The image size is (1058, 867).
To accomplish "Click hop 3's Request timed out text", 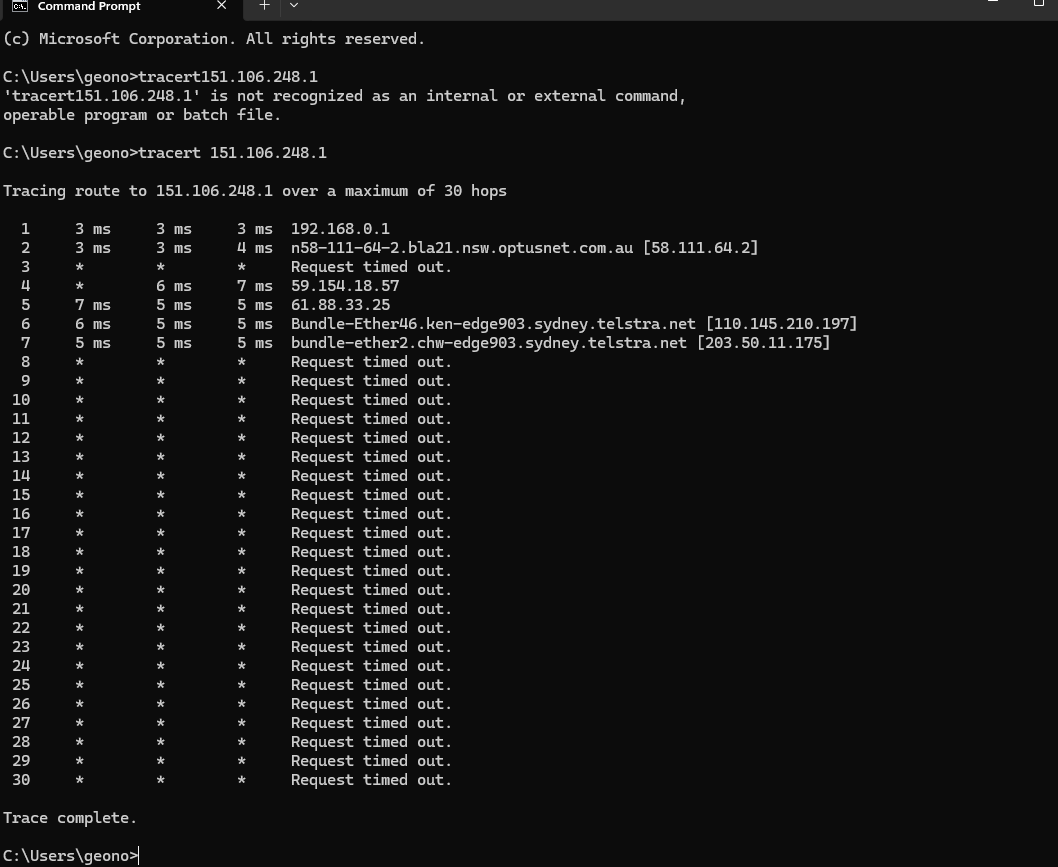I will click(371, 267).
